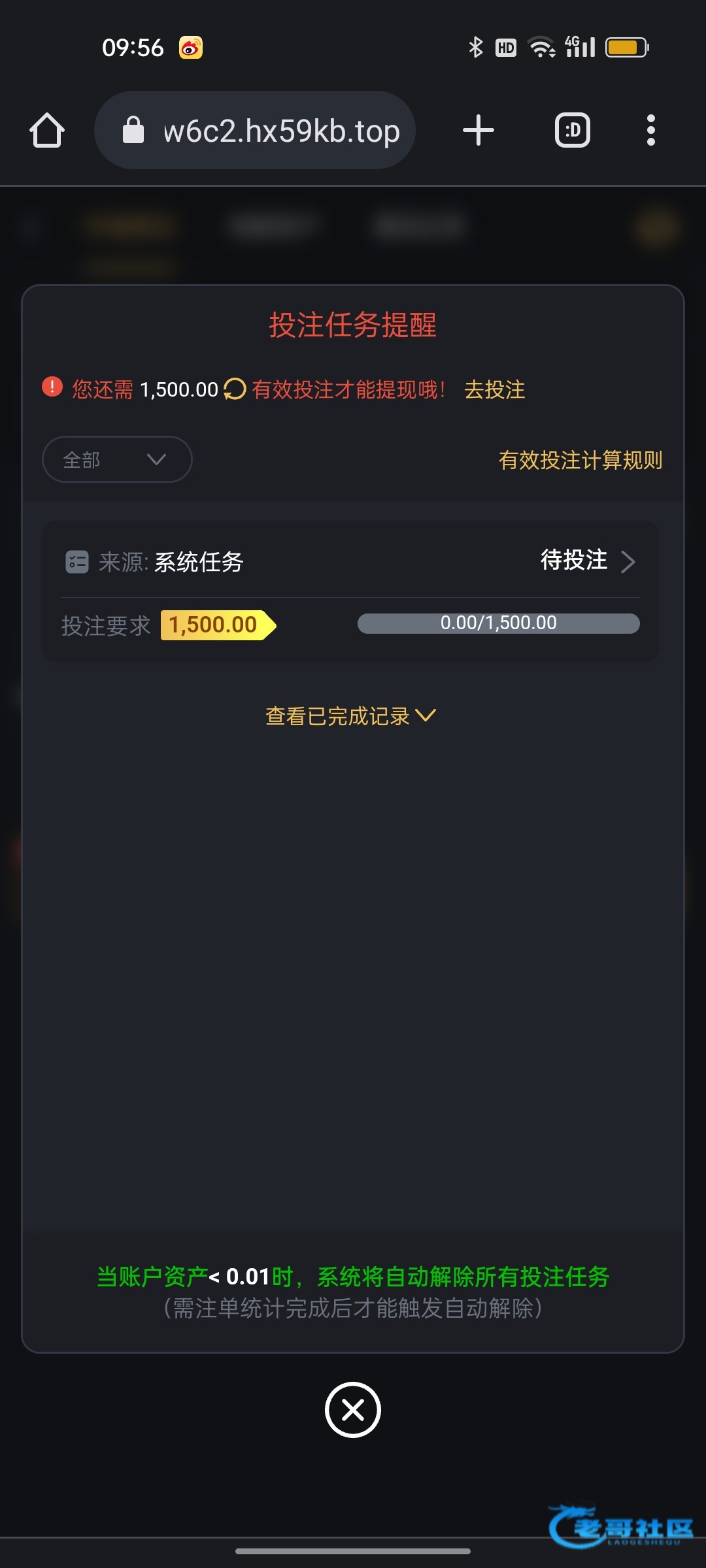Click the task list icon beside 来源
Screen dimensions: 706x1568
(x=77, y=562)
